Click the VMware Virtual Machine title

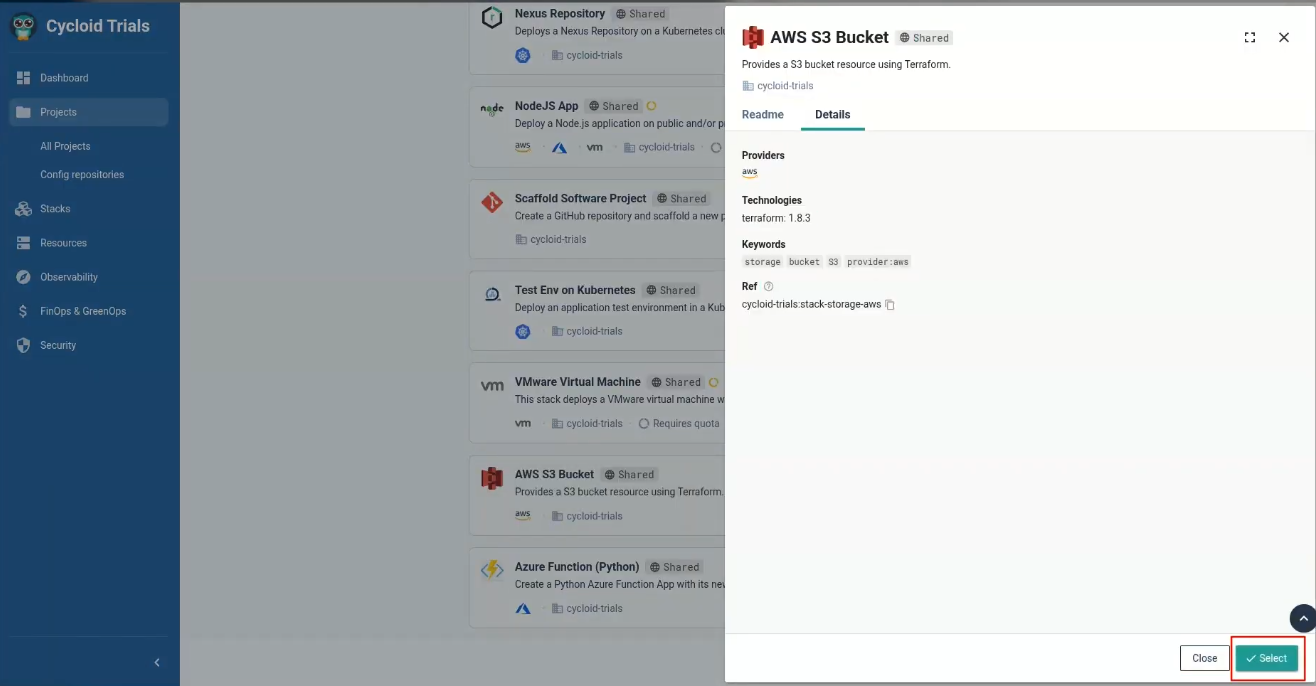pyautogui.click(x=578, y=382)
